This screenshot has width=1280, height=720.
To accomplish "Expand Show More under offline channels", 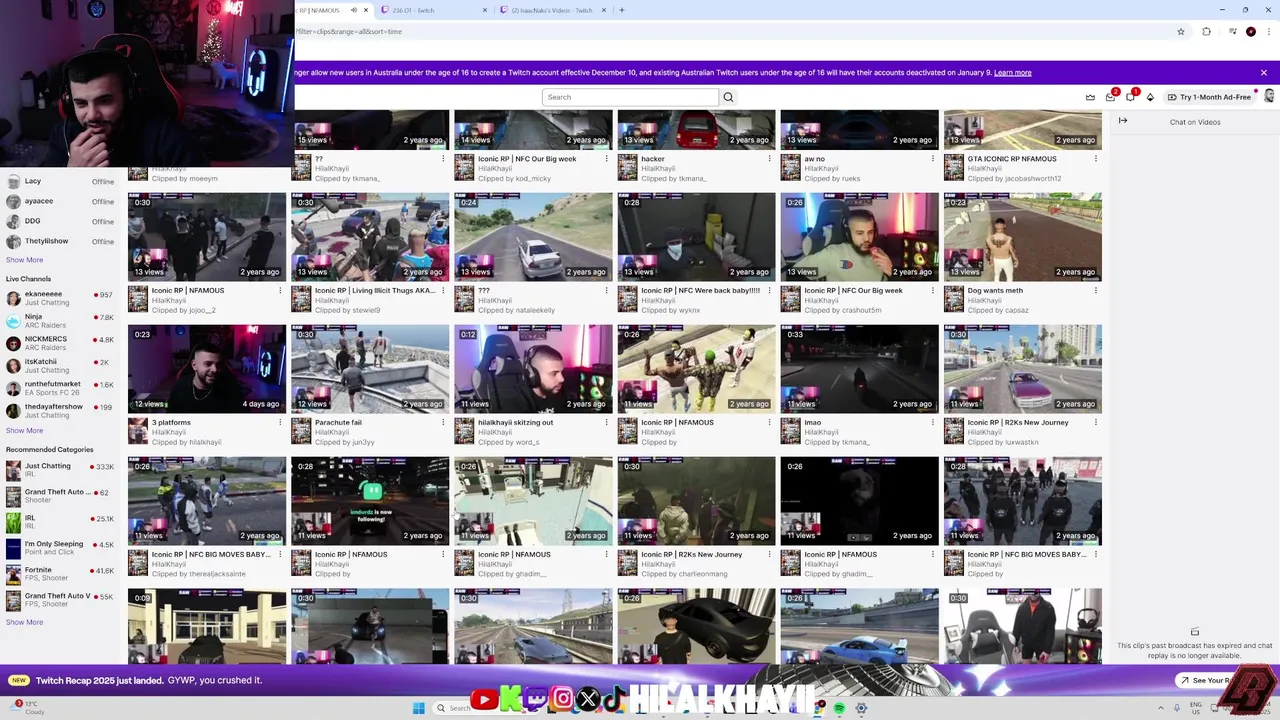I will (x=24, y=260).
